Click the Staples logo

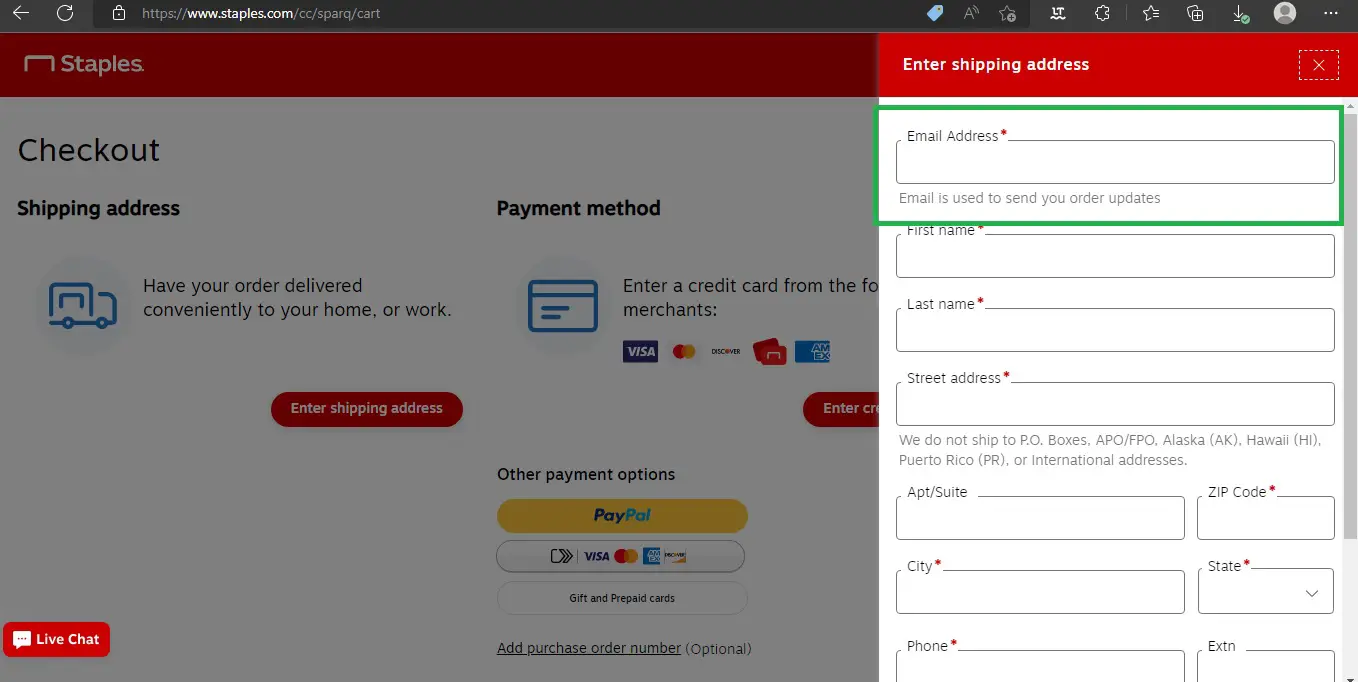[x=83, y=64]
